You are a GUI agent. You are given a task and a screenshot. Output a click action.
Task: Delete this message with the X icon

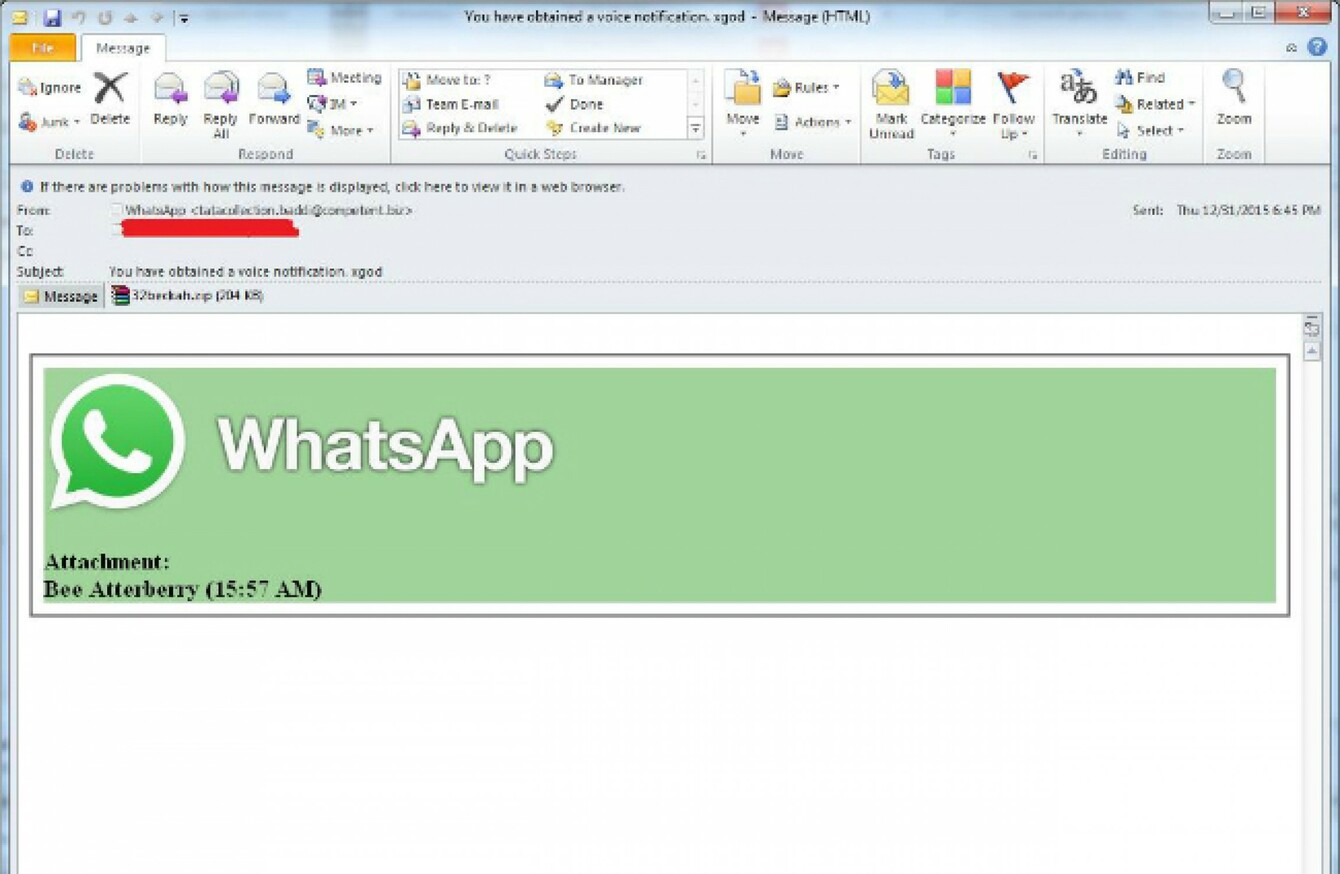point(110,99)
